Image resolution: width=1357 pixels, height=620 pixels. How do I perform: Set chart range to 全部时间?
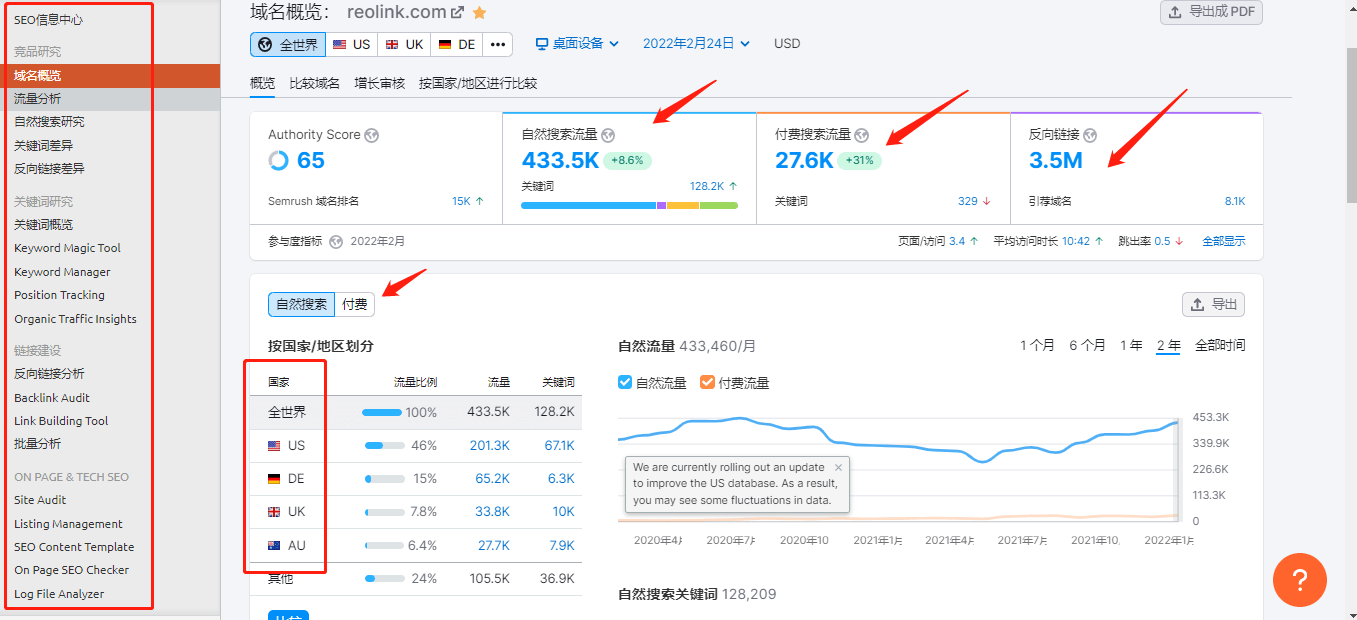pos(1220,345)
